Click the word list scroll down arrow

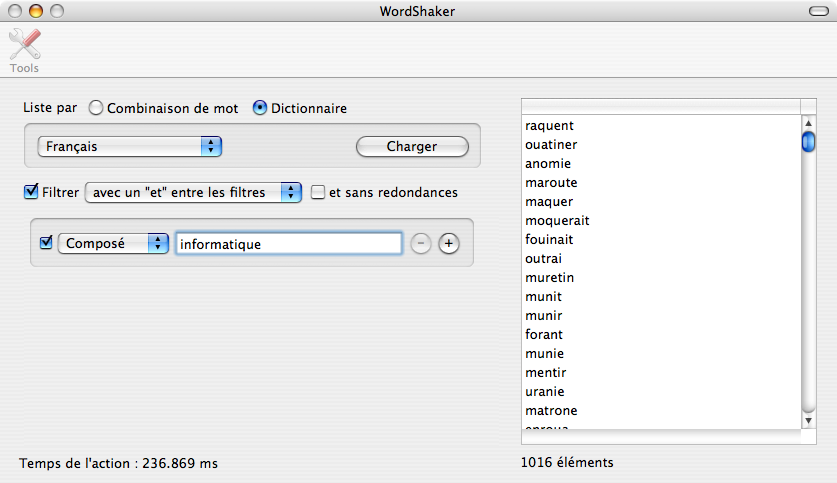pyautogui.click(x=809, y=421)
